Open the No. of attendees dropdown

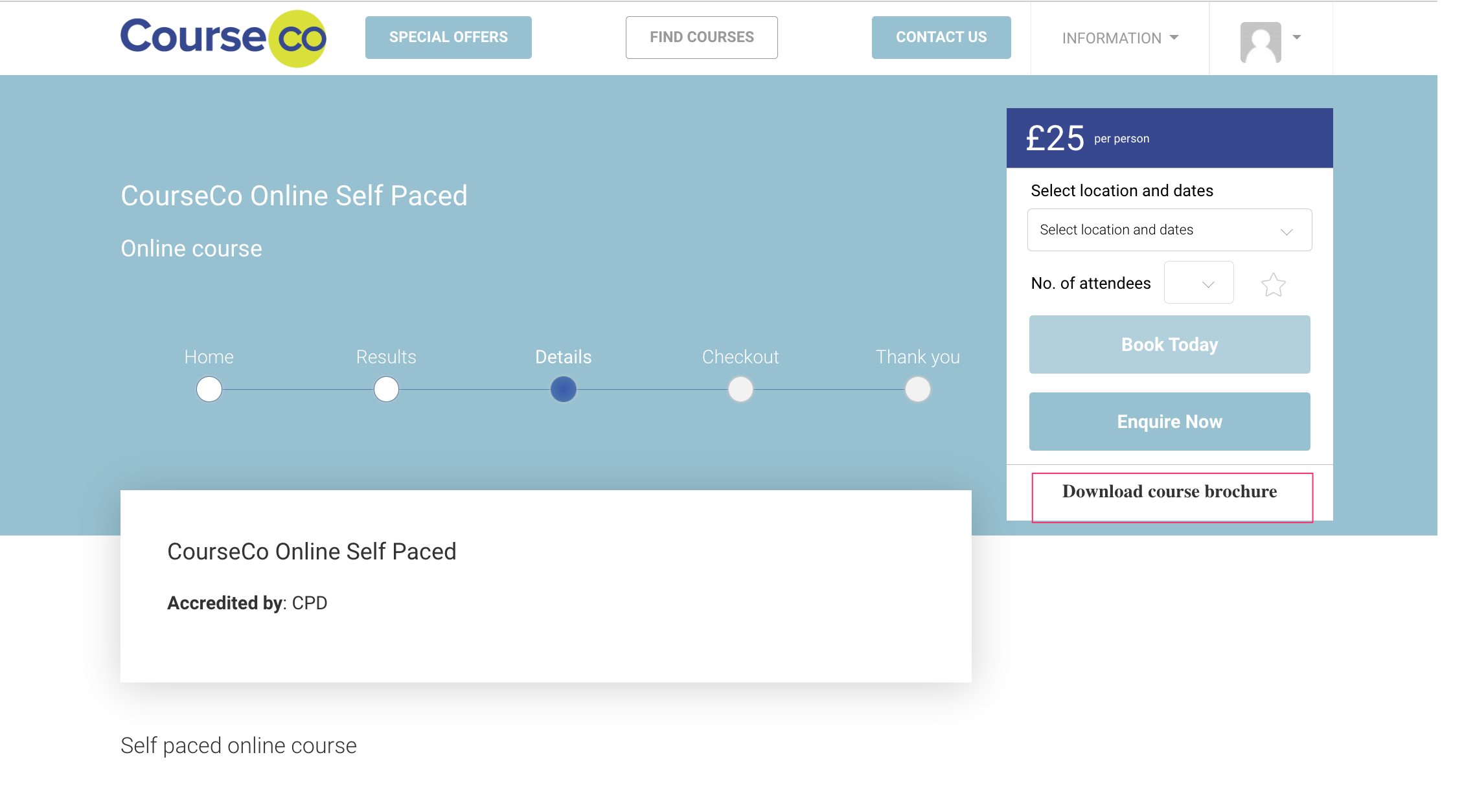tap(1198, 283)
